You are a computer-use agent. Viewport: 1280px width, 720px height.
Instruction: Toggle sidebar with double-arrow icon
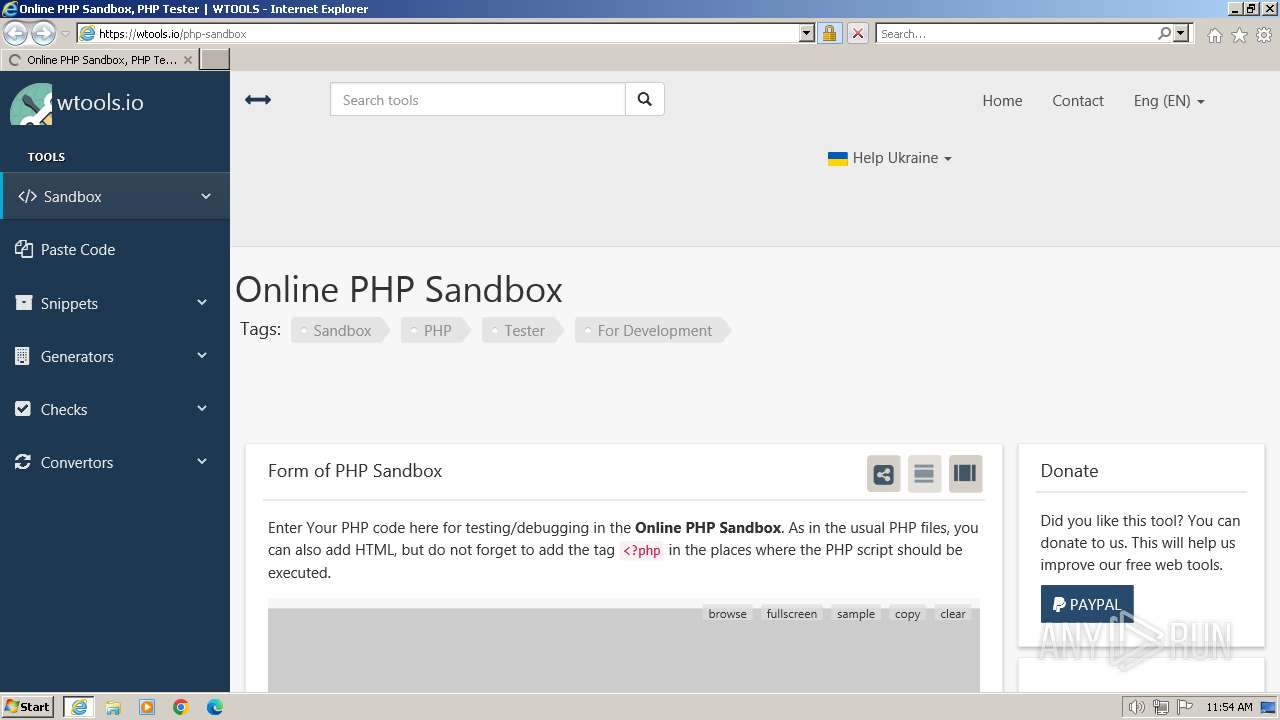pos(258,100)
